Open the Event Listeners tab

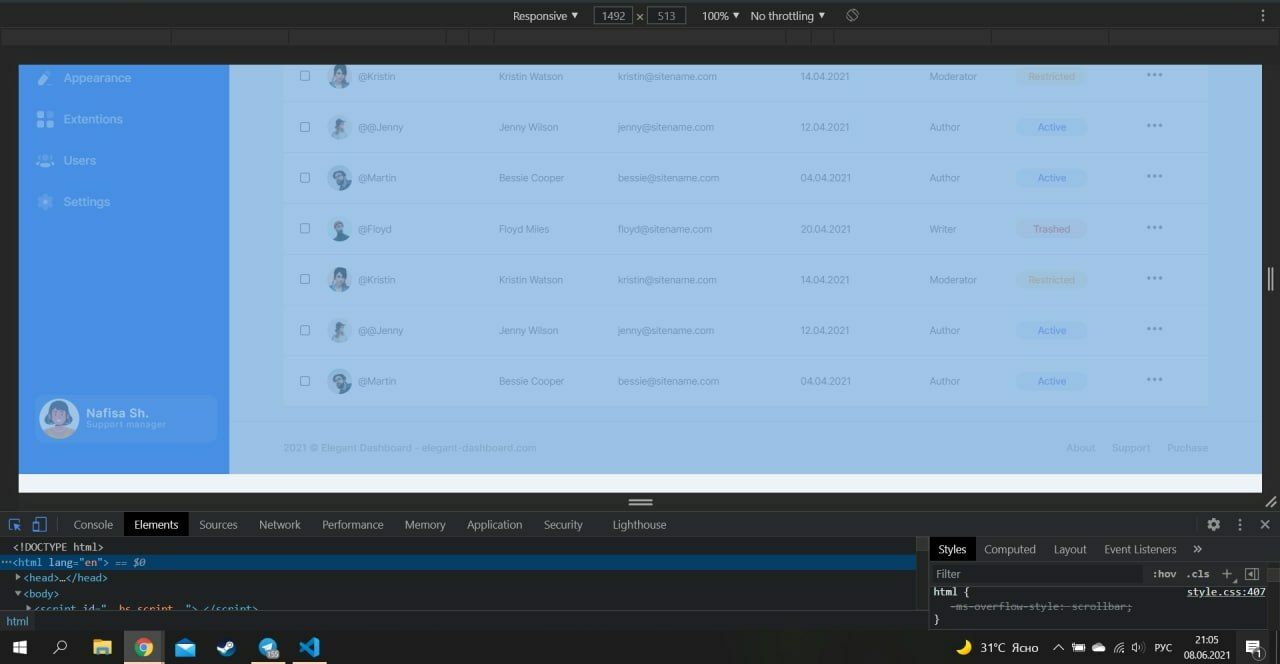[1140, 549]
